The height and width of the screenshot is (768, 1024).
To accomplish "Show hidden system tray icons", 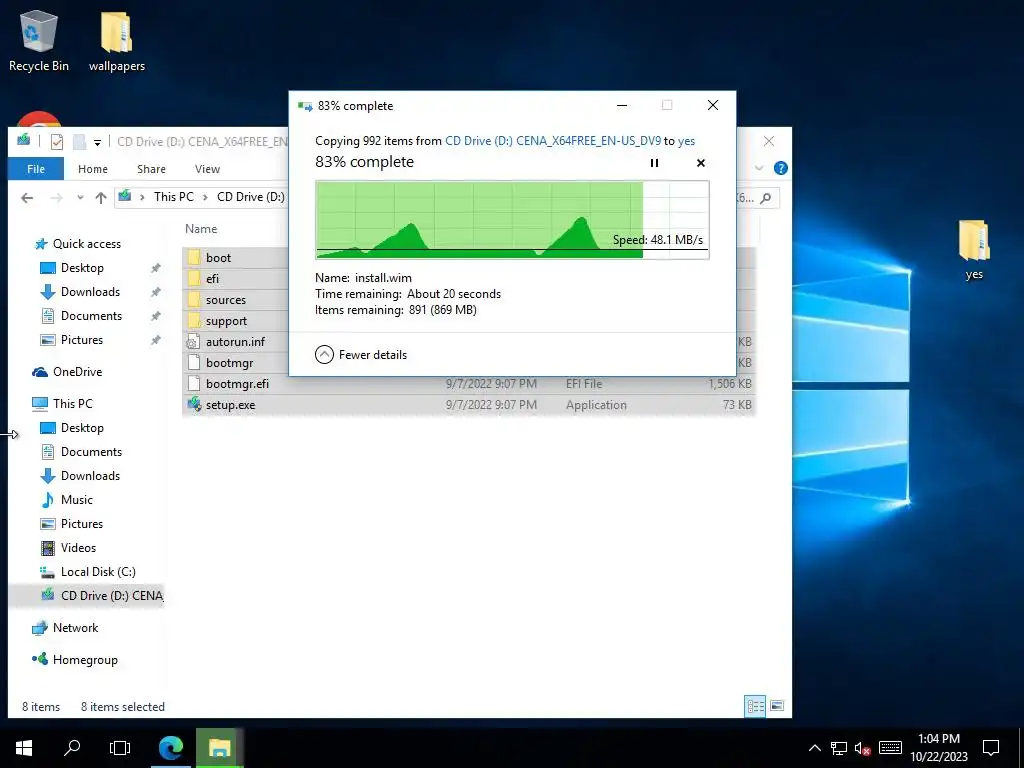I will (814, 748).
